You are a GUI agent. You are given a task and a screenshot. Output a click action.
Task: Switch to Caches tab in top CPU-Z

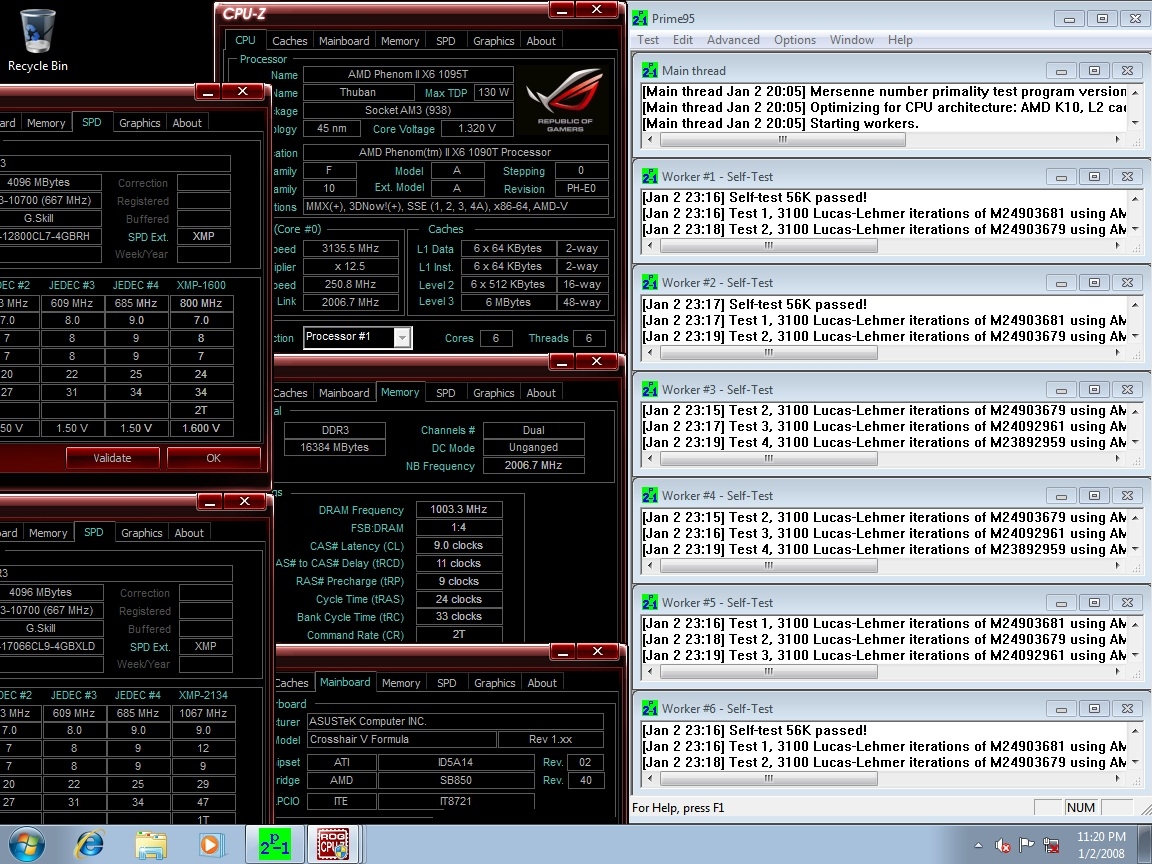tap(289, 41)
